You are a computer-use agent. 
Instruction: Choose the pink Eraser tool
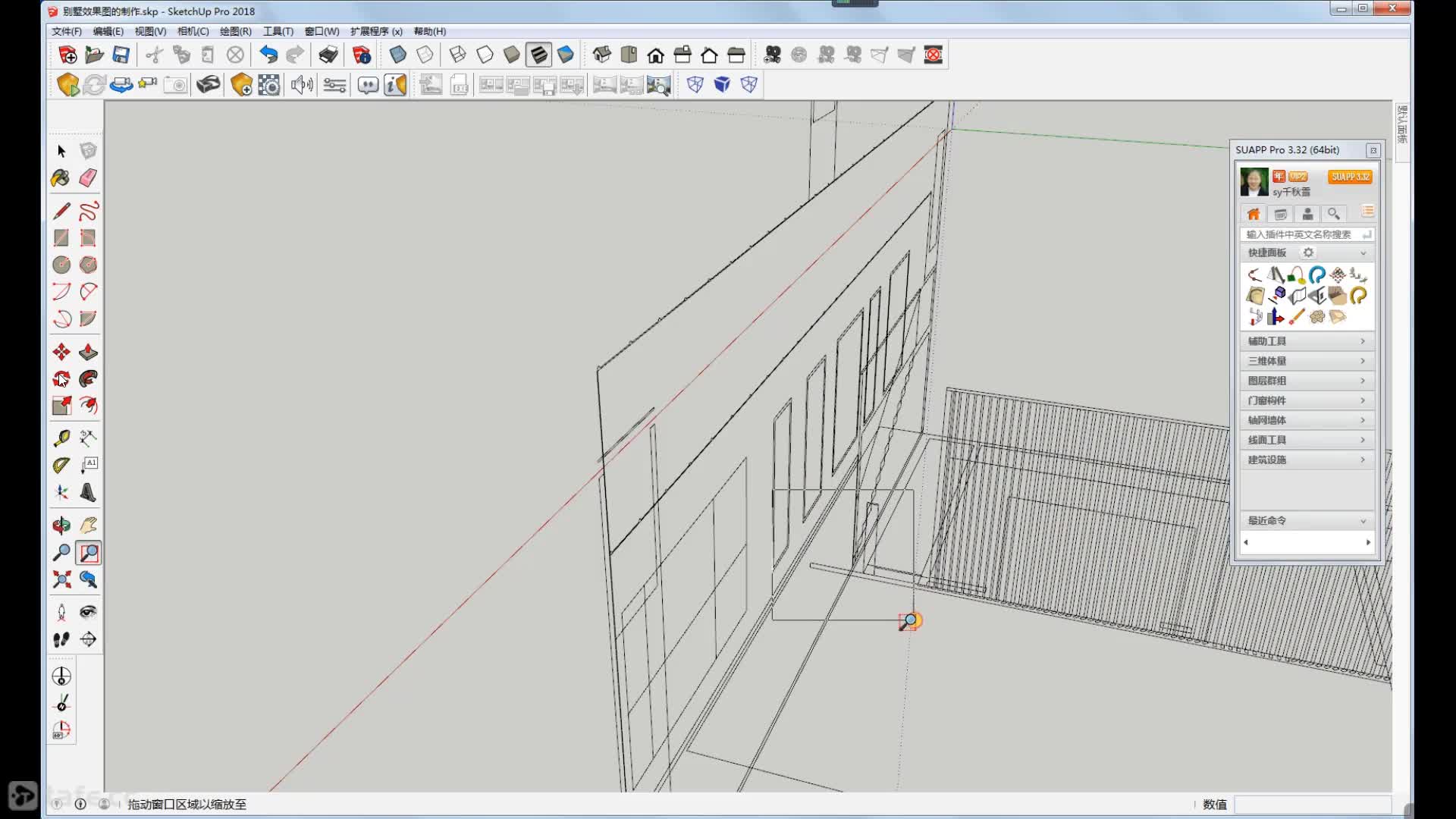point(88,178)
